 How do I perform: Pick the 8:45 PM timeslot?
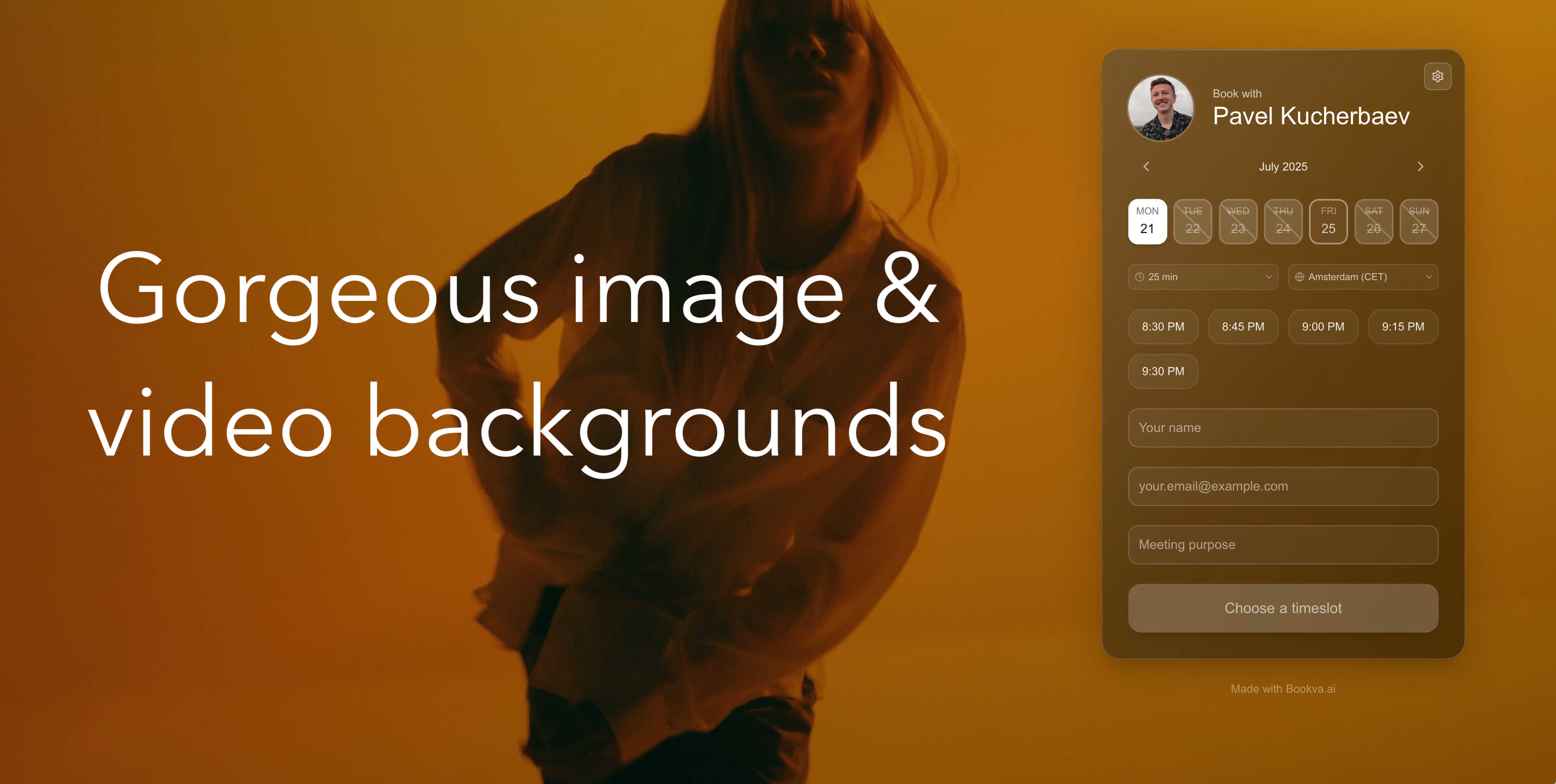[1242, 327]
